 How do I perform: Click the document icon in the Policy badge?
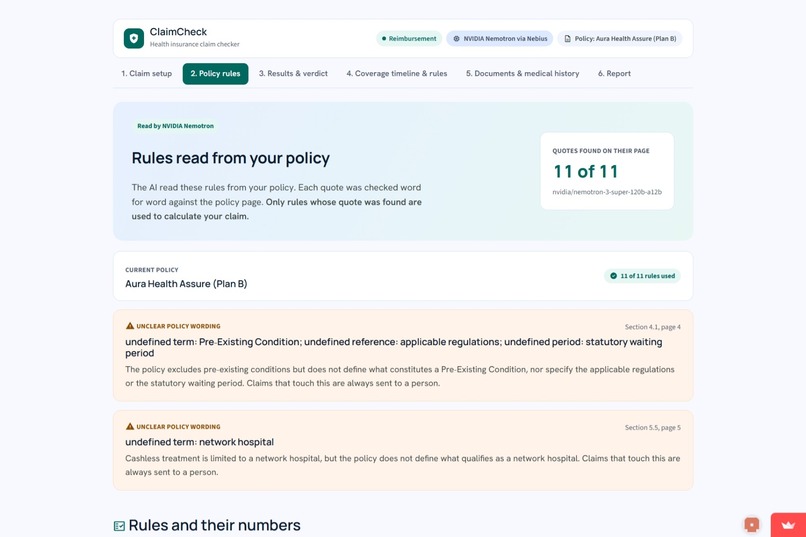[x=567, y=39]
